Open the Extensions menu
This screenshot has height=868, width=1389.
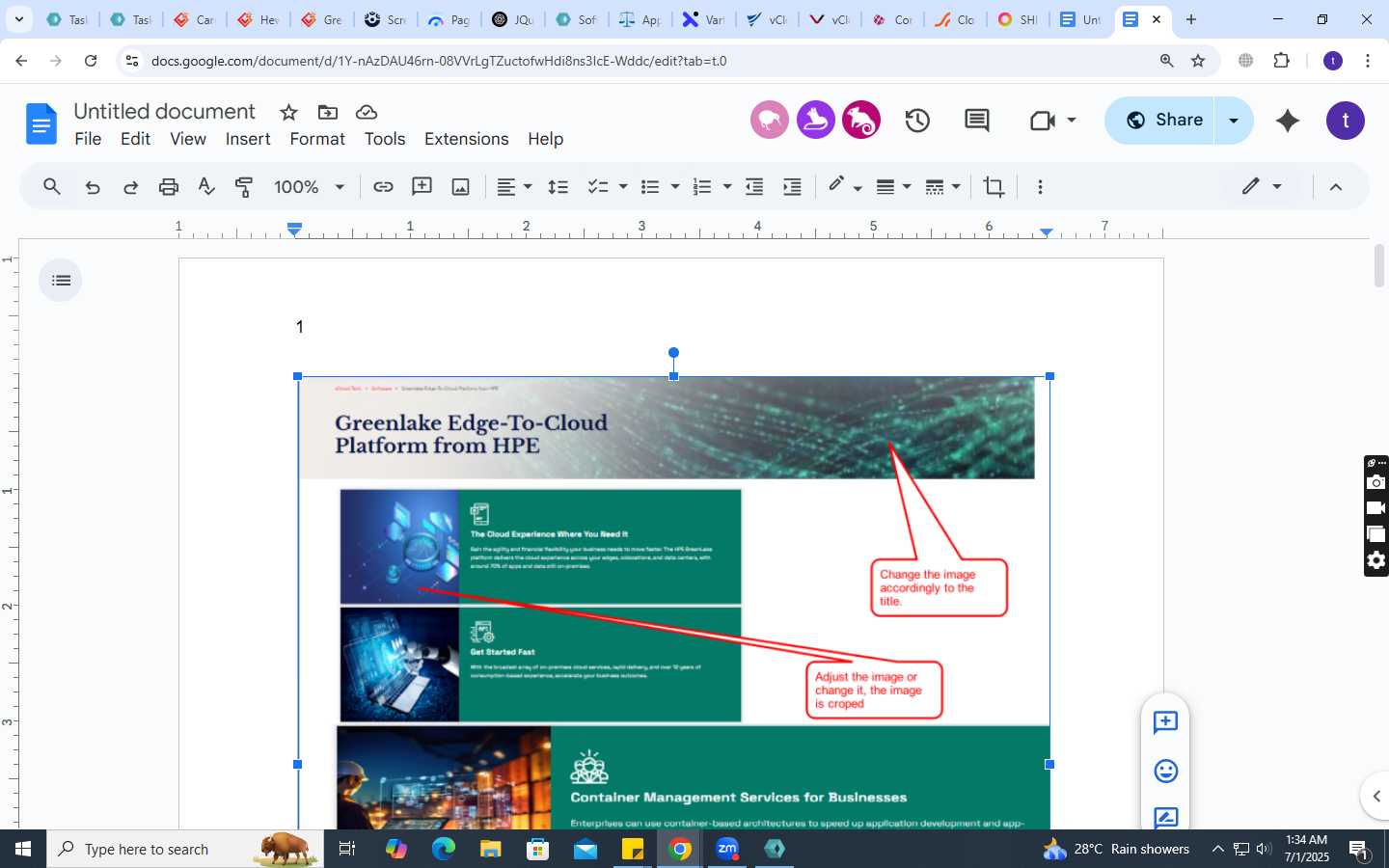[467, 139]
